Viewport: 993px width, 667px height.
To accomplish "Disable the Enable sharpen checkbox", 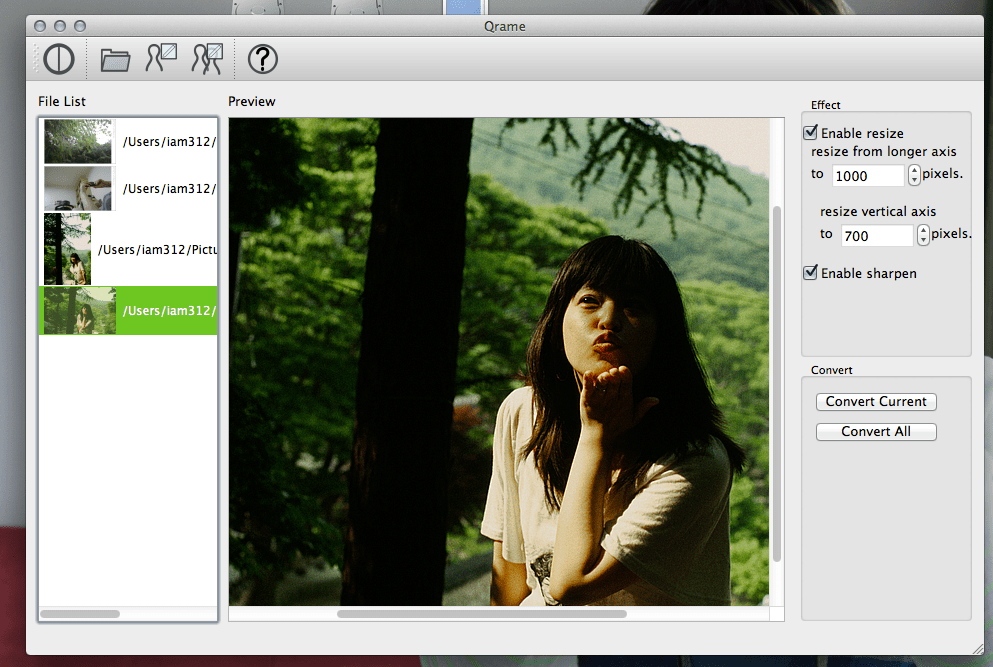I will pyautogui.click(x=811, y=273).
